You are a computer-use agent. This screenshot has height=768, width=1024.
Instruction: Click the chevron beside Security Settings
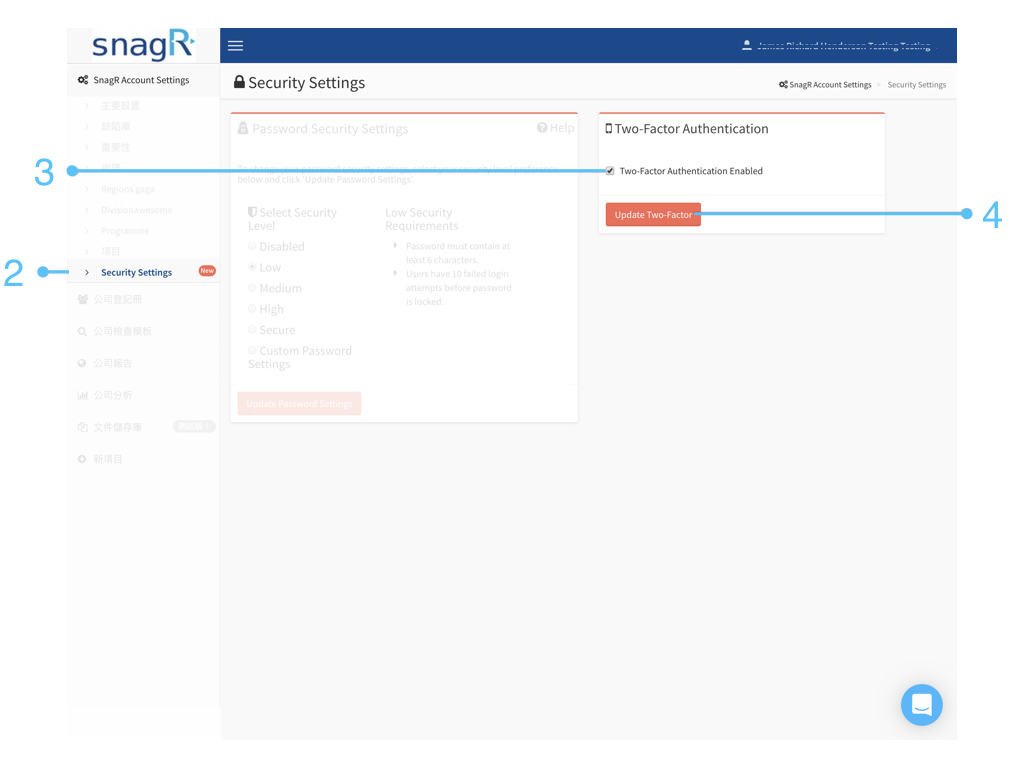coord(87,272)
